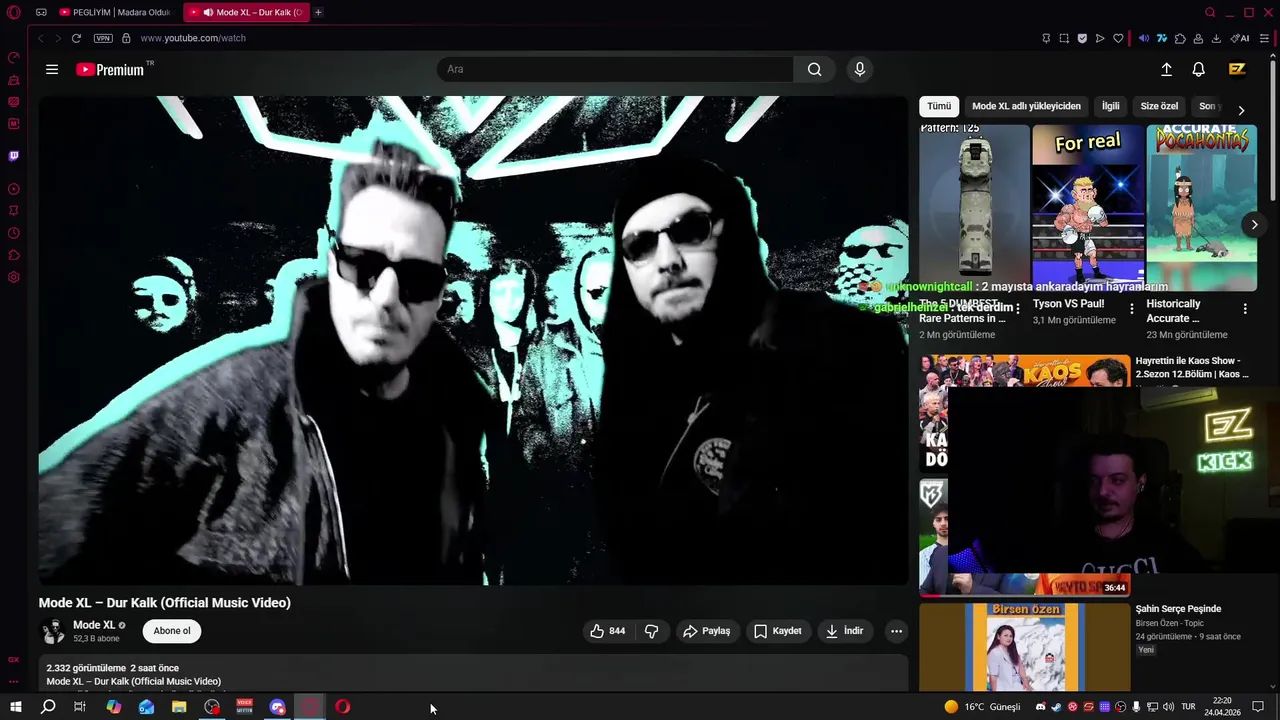
Task: Open 'Hayrettin ile Kaos Show' video title
Action: click(1192, 367)
